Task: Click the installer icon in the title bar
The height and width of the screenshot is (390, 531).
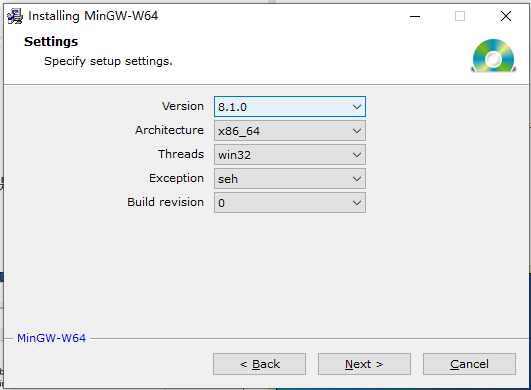Action: pyautogui.click(x=15, y=16)
